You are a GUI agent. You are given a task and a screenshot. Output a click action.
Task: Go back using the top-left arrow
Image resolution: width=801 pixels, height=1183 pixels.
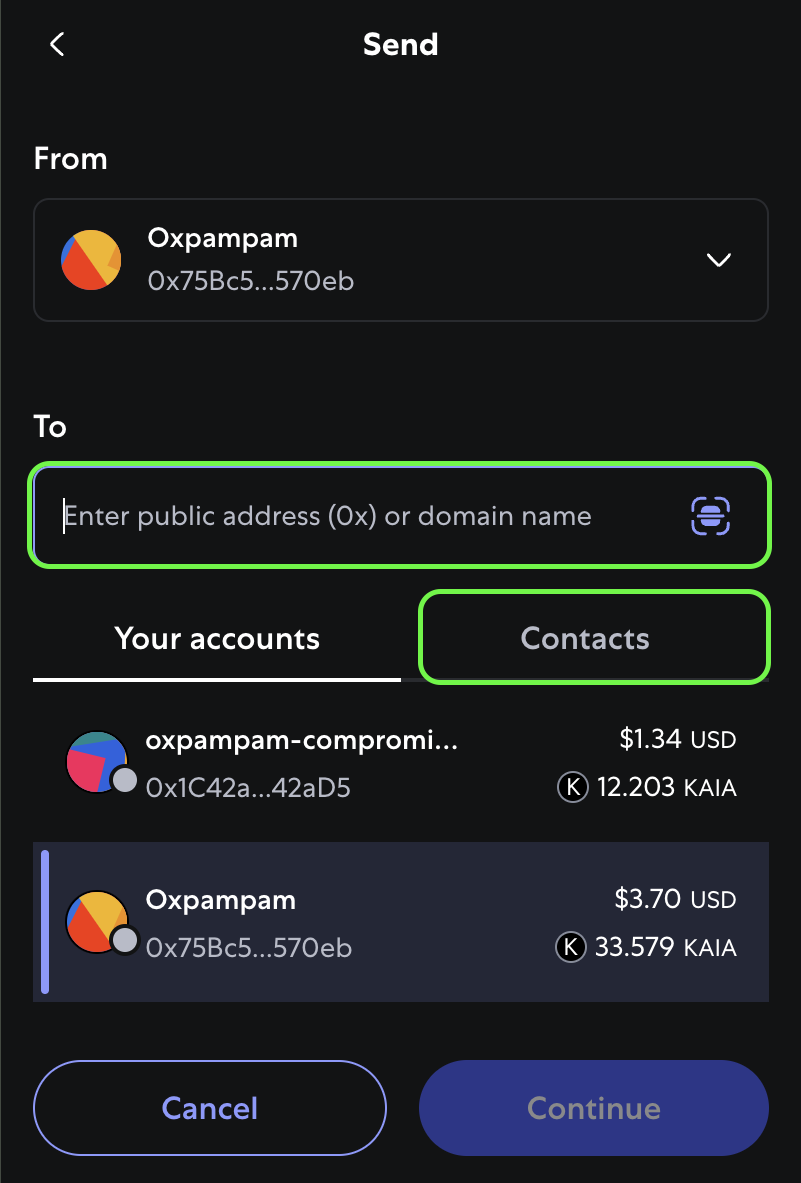coord(57,44)
